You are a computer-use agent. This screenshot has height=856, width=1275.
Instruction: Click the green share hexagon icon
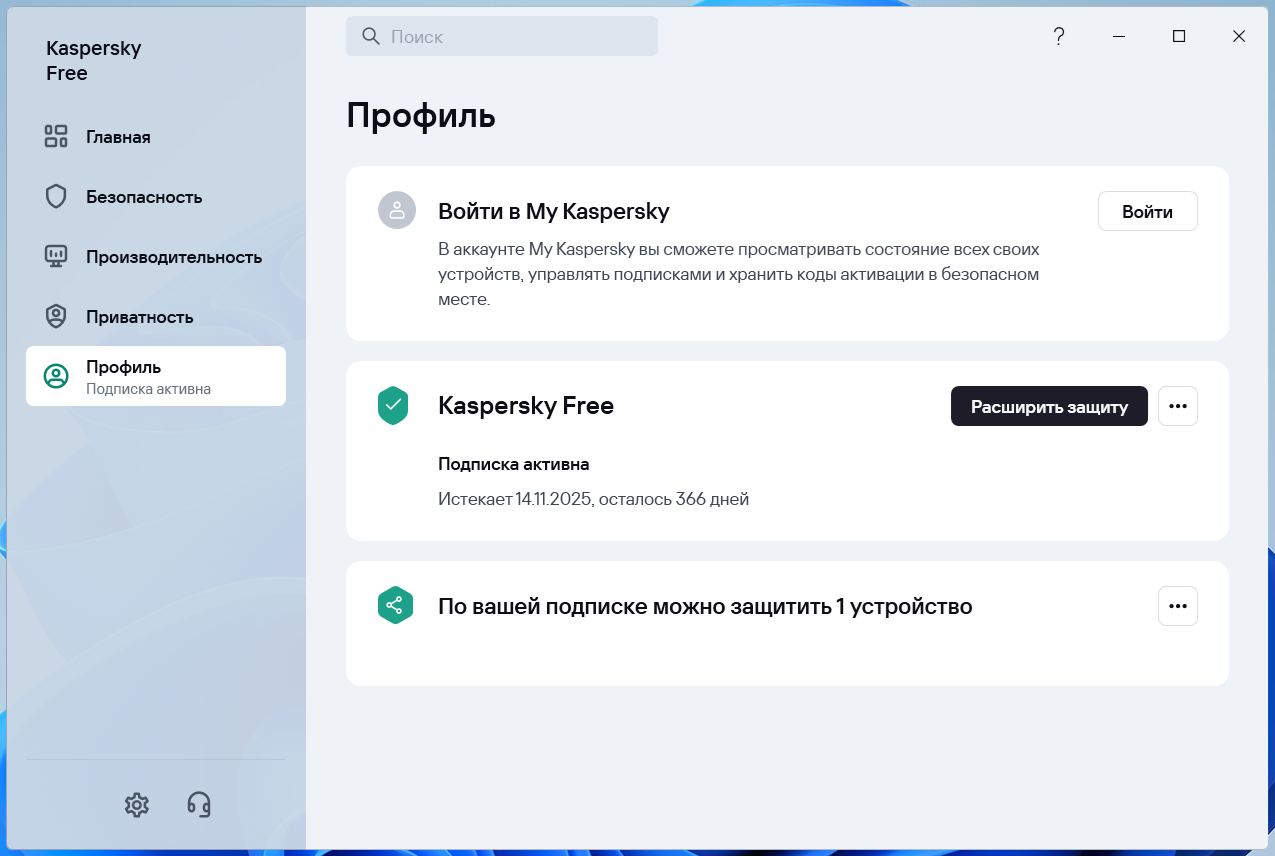[396, 606]
